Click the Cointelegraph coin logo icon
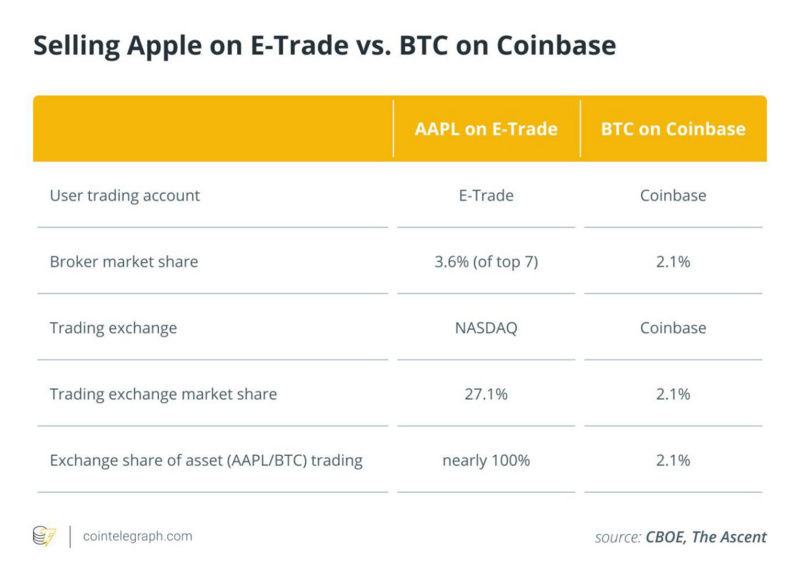Screen dimensions: 800x581 point(44,536)
